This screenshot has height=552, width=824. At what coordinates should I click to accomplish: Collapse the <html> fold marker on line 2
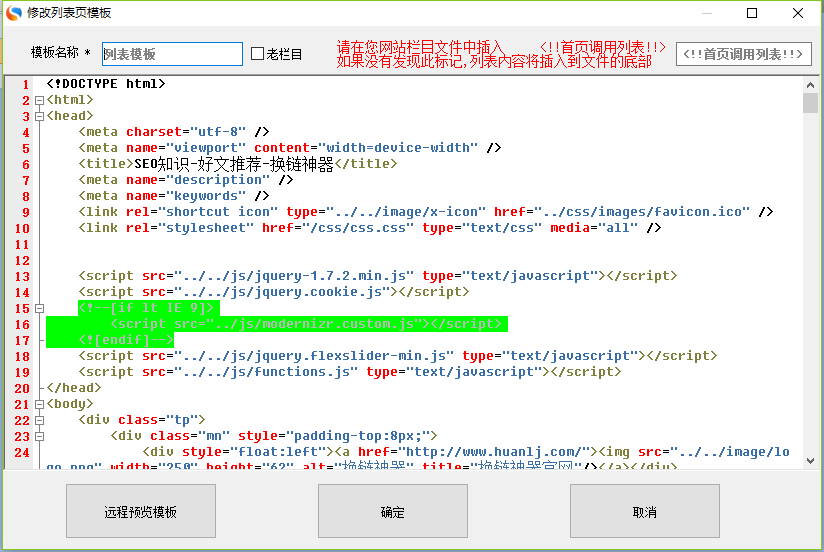point(39,100)
